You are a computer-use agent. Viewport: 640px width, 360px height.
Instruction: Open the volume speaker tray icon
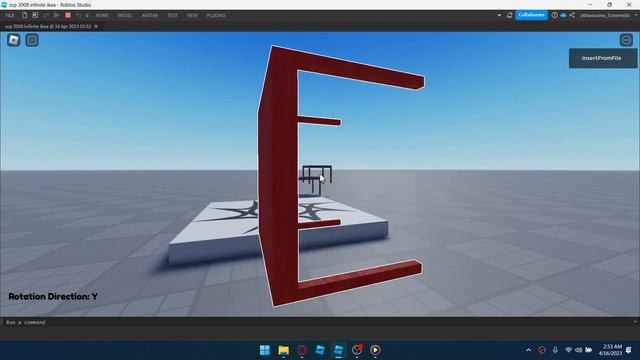(578, 350)
